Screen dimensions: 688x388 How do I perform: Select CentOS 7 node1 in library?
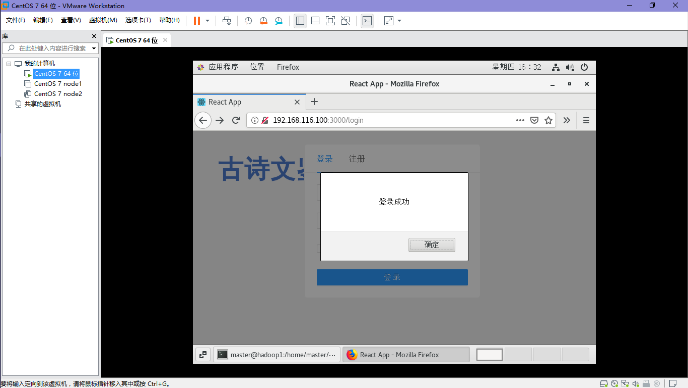pos(57,83)
